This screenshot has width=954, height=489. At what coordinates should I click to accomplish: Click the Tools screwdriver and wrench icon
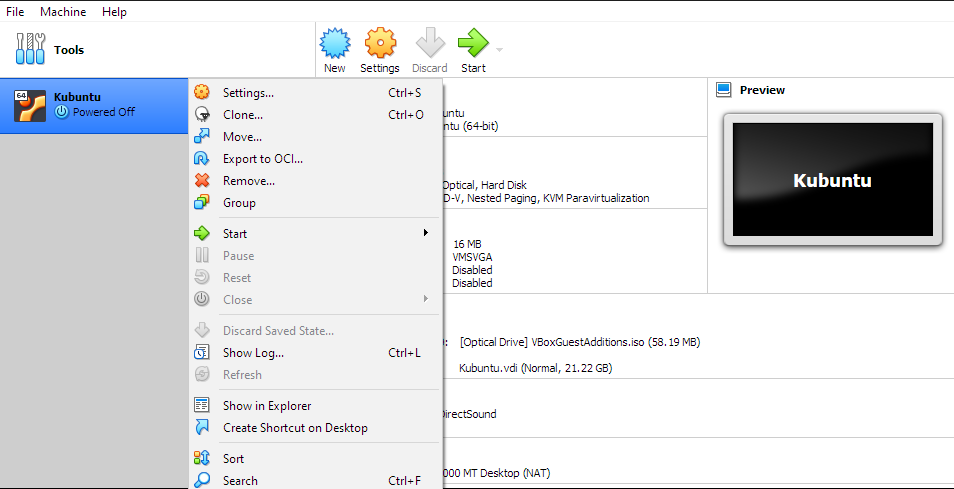click(x=30, y=49)
